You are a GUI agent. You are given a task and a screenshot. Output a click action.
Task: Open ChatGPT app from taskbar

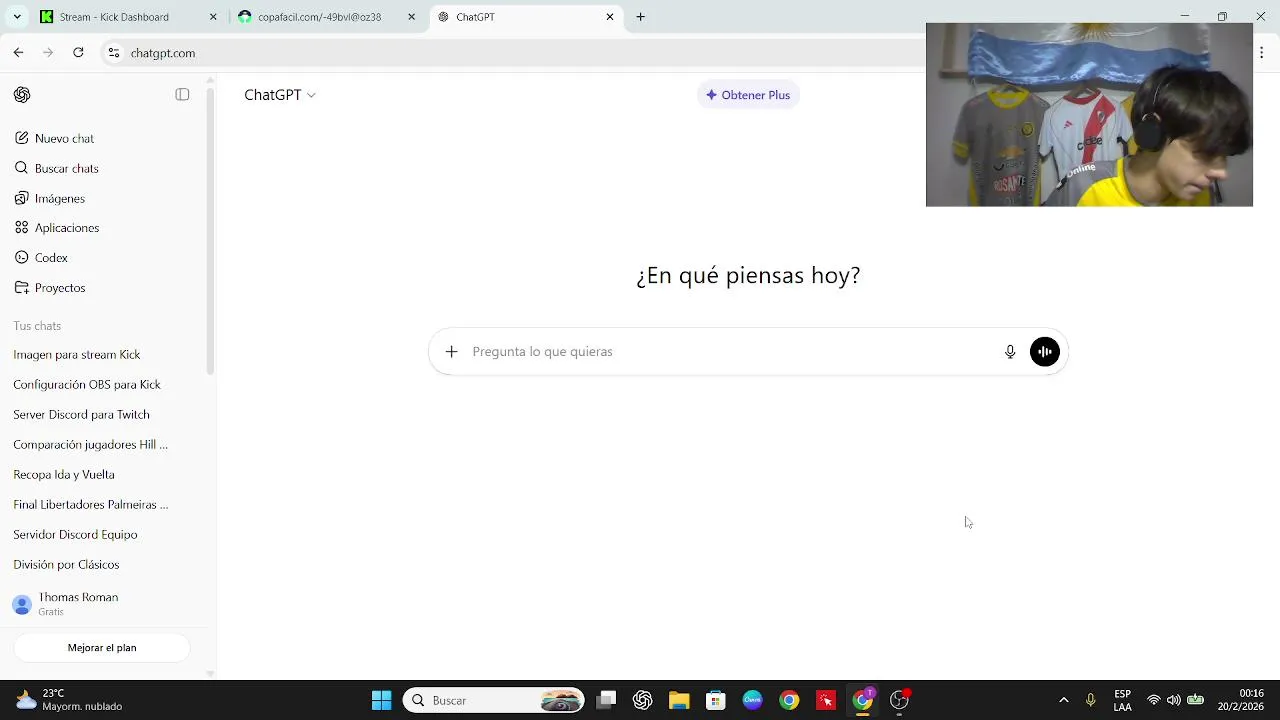pyautogui.click(x=643, y=700)
